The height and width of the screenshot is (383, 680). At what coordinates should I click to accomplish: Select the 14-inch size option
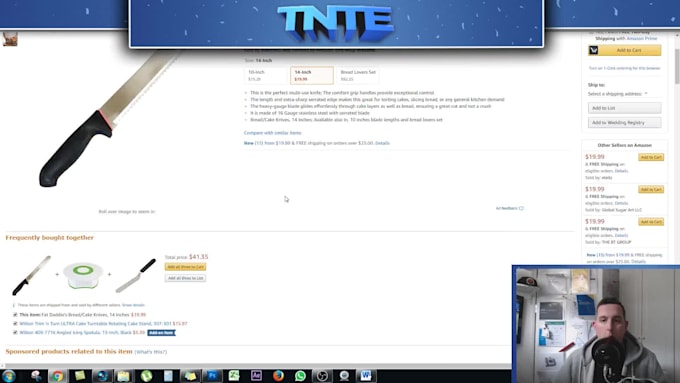(312, 75)
